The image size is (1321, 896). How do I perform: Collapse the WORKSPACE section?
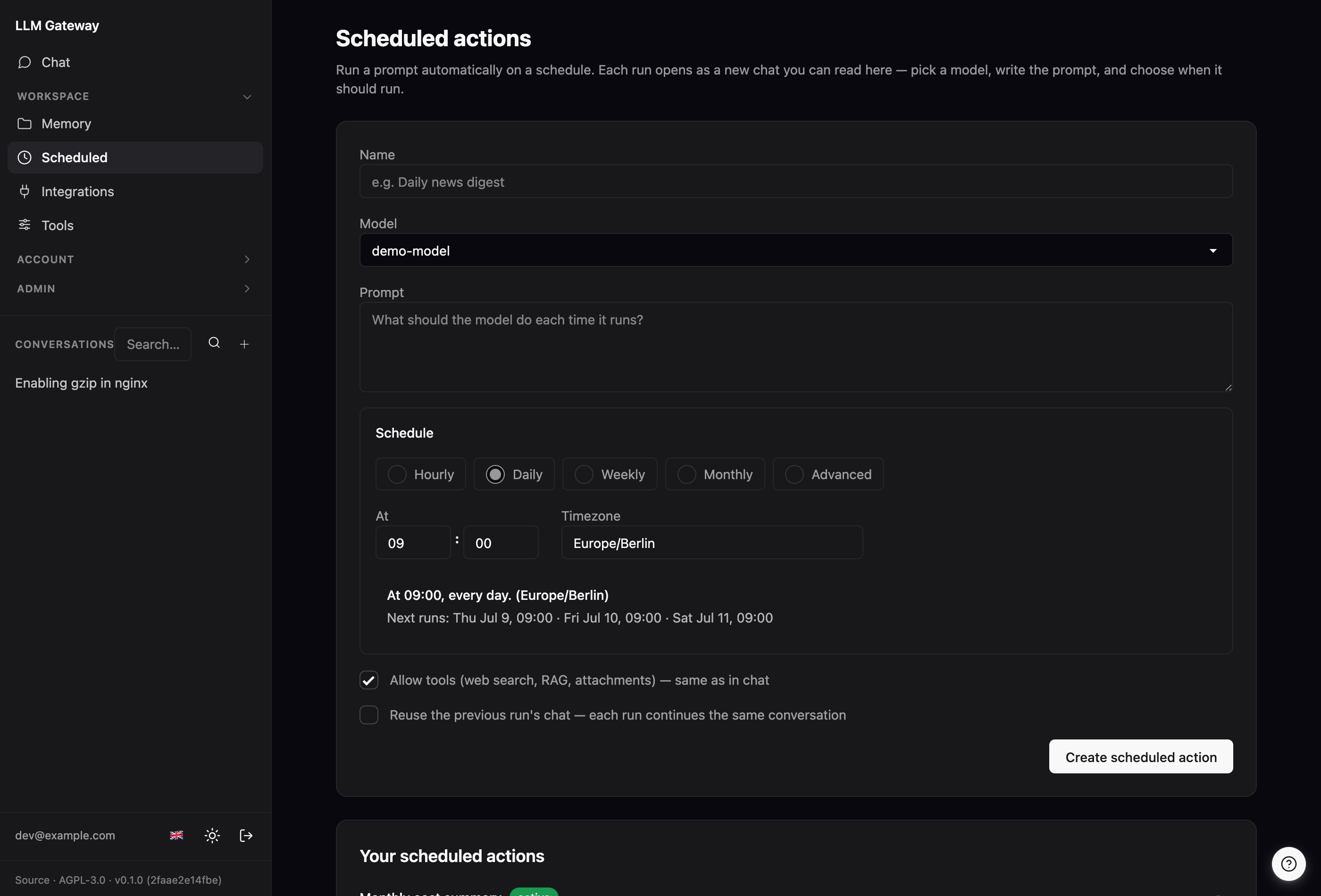coord(135,97)
